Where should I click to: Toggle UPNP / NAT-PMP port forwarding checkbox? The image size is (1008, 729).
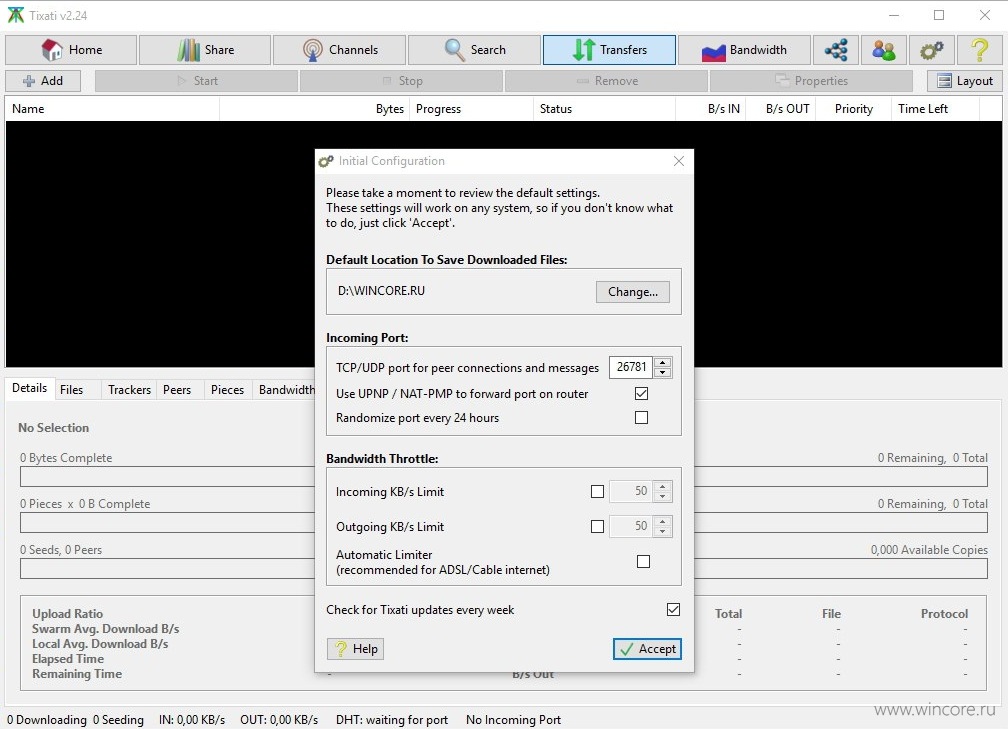coord(641,393)
